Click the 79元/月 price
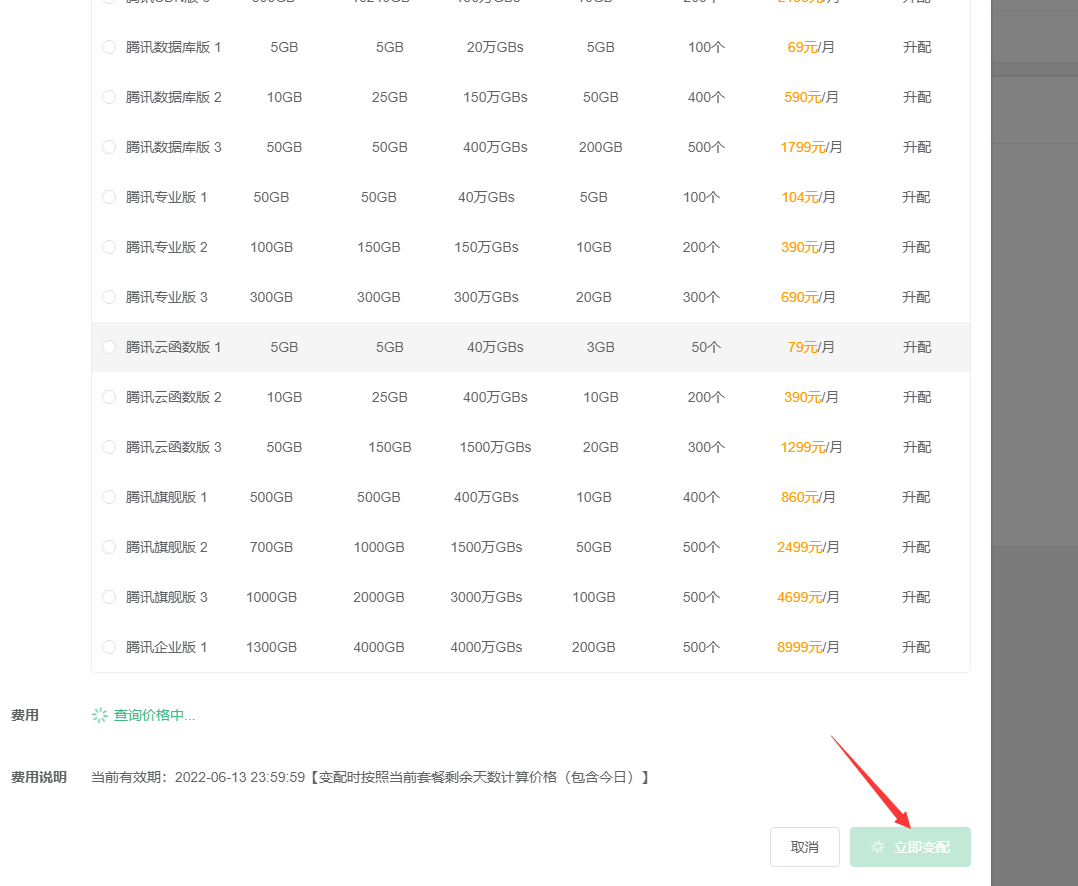Image resolution: width=1078 pixels, height=886 pixels. coord(811,347)
